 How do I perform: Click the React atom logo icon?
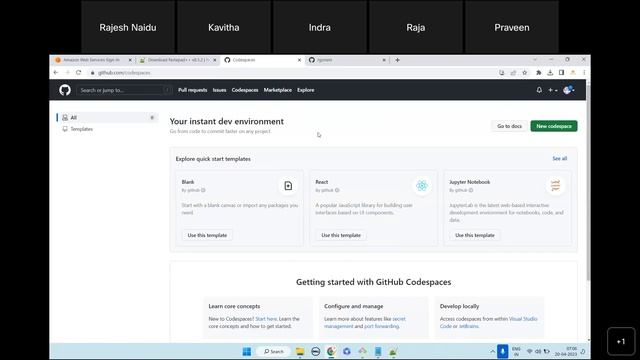coord(422,186)
